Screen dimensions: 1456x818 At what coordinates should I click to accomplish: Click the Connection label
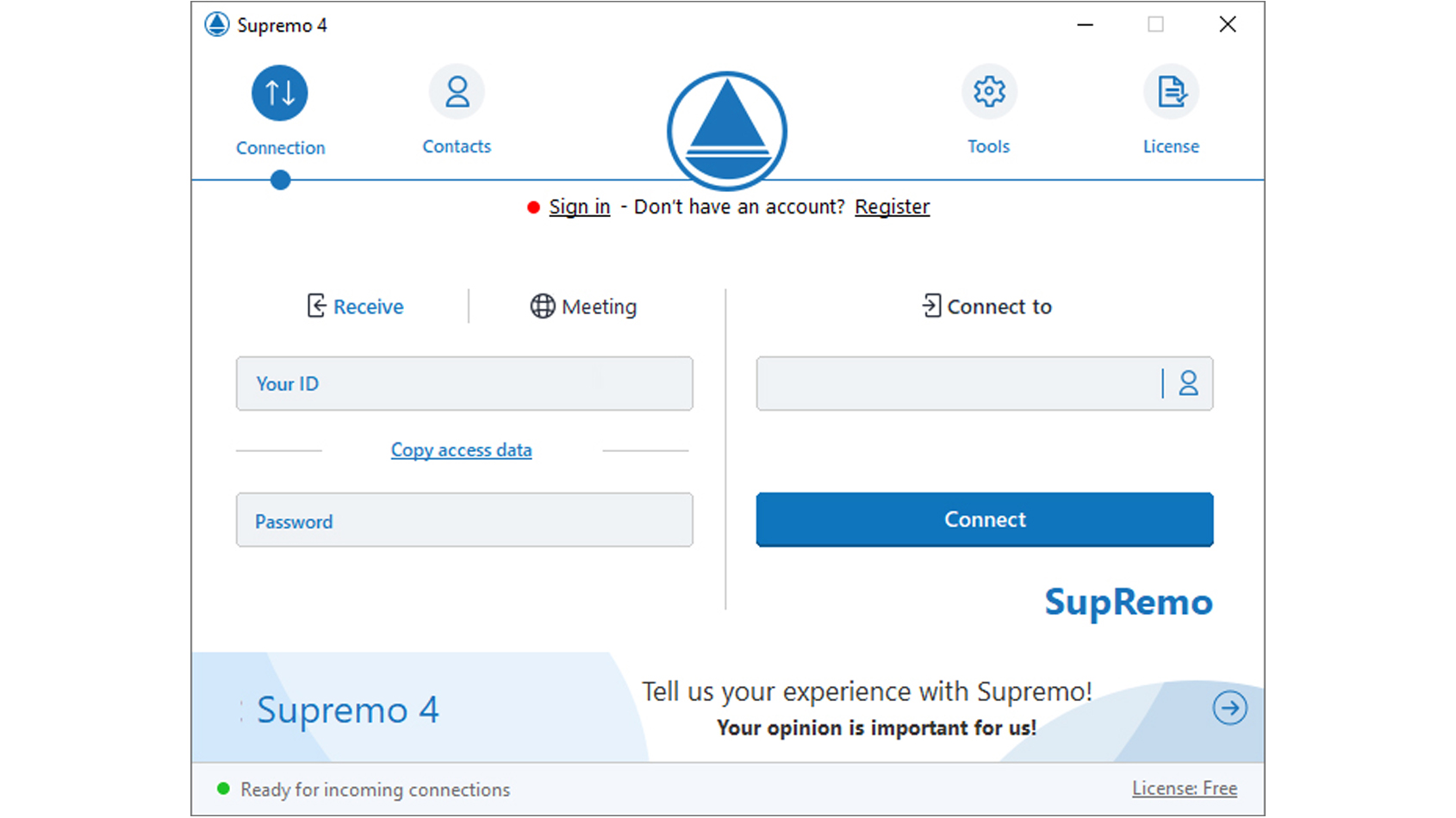pyautogui.click(x=281, y=148)
